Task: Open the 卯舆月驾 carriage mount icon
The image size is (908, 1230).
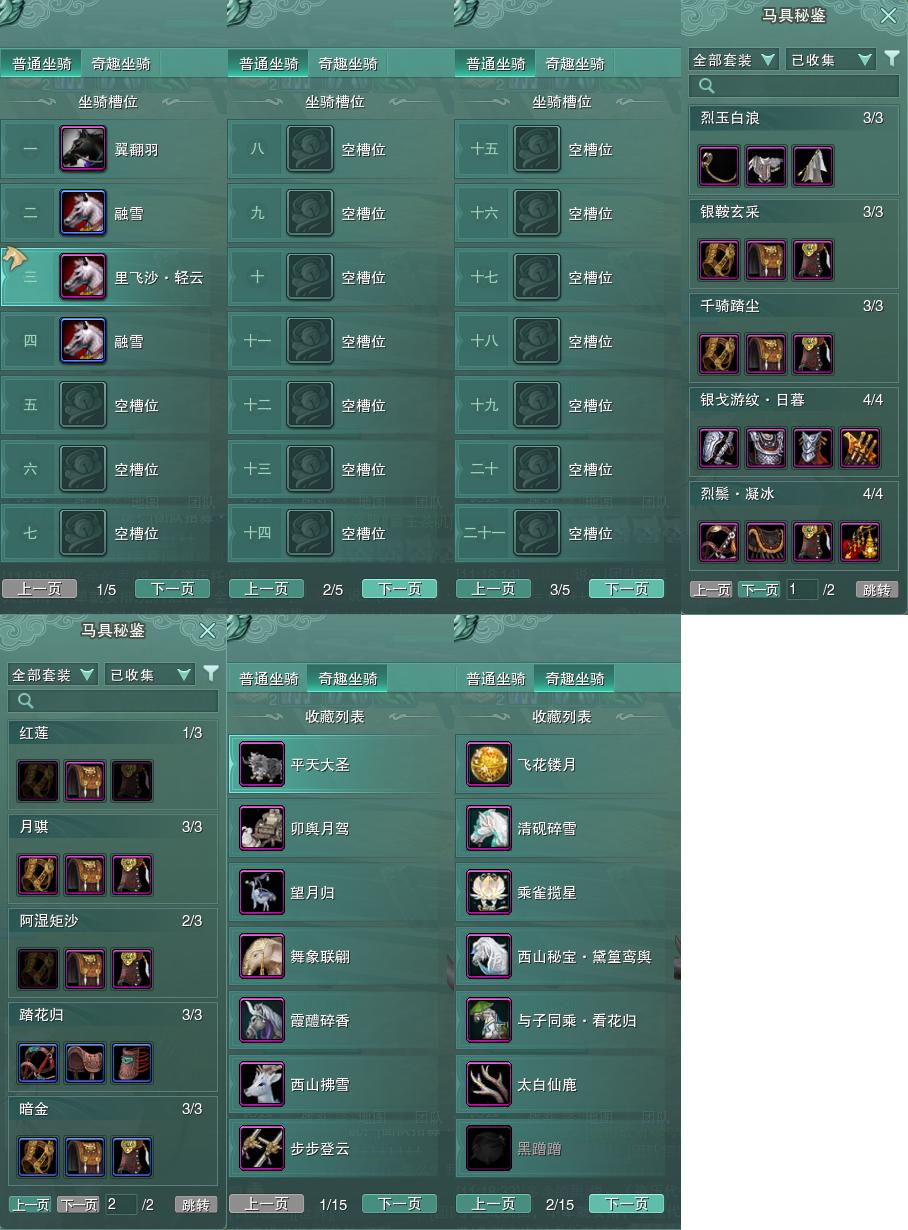Action: click(263, 829)
